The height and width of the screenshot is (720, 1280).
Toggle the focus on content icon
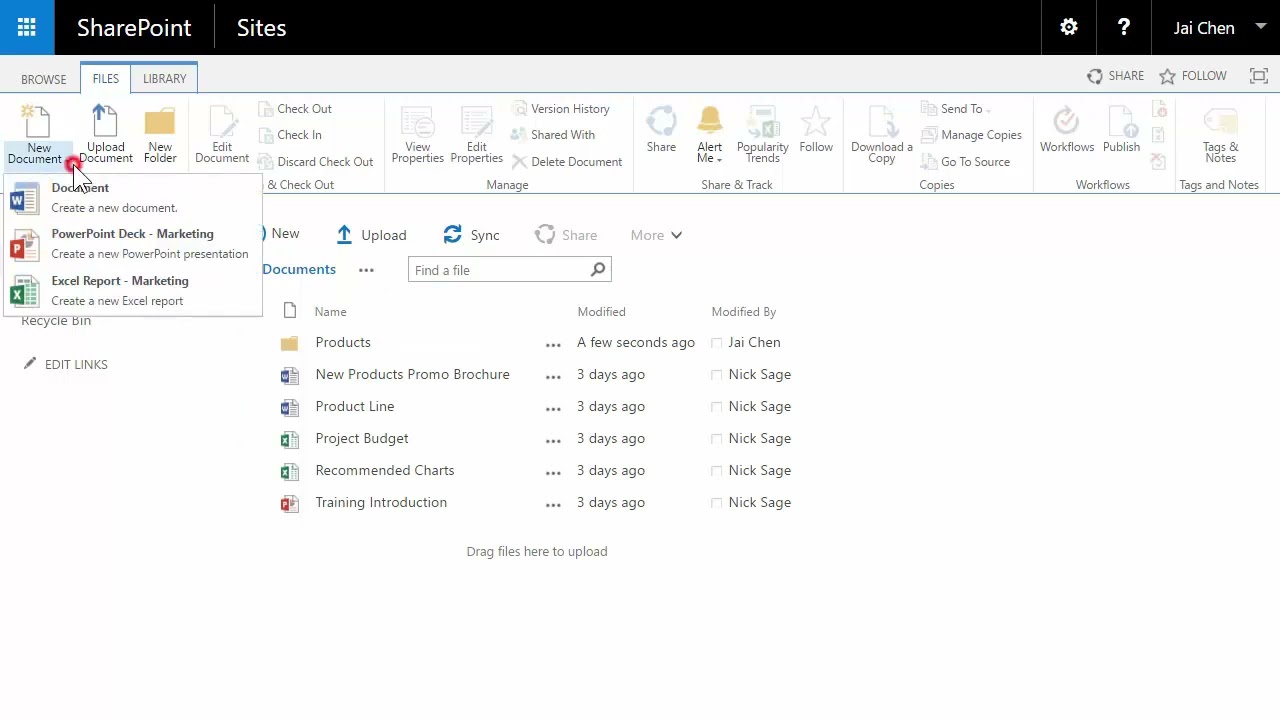(x=1259, y=76)
